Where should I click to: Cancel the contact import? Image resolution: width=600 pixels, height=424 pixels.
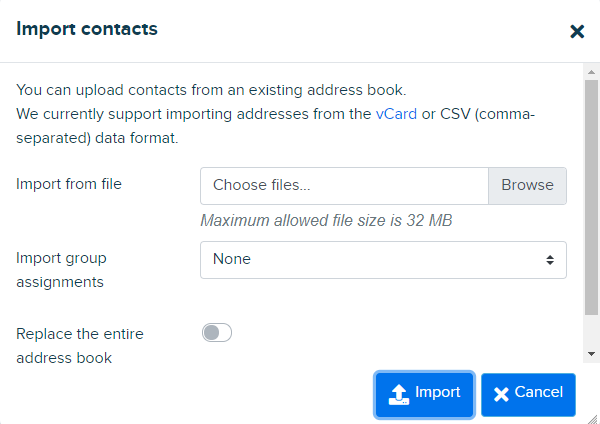(528, 395)
